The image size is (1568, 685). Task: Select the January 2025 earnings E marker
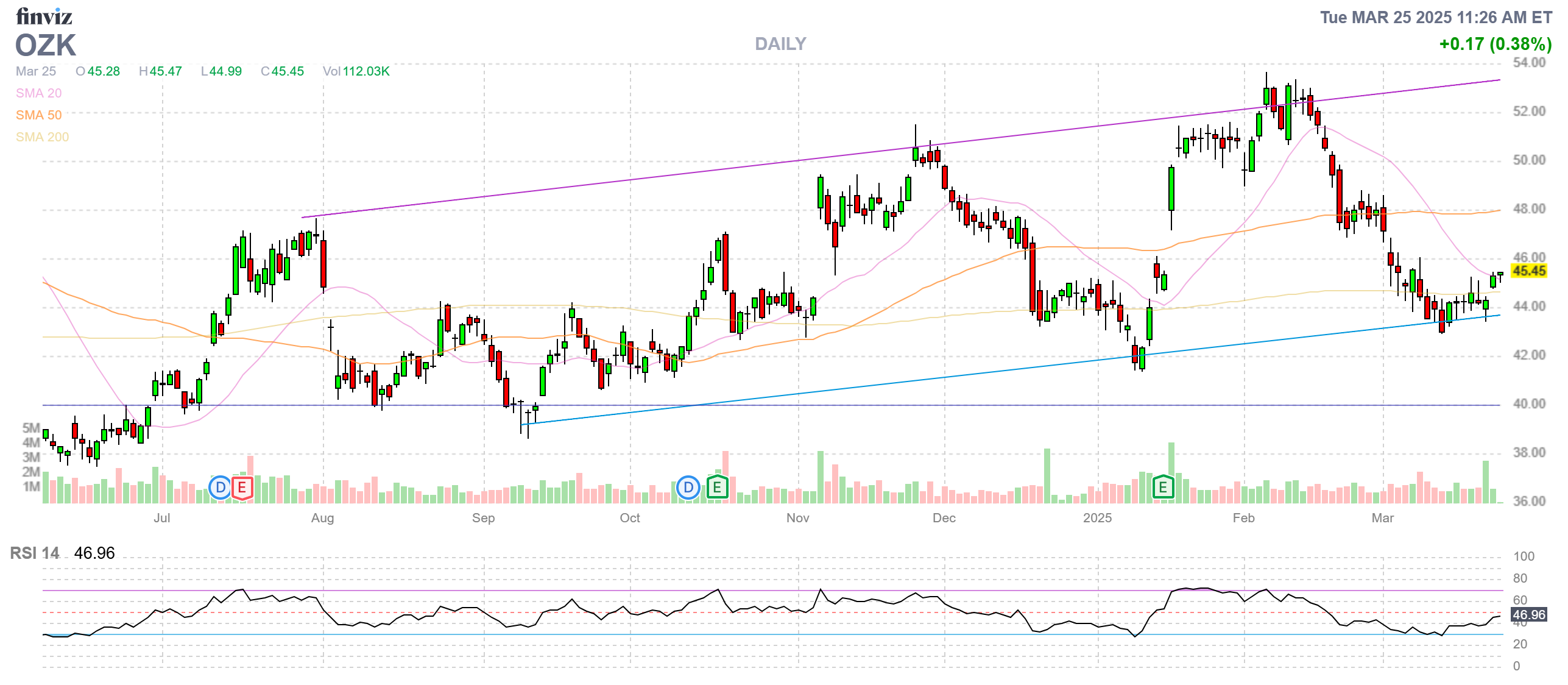pyautogui.click(x=1163, y=488)
